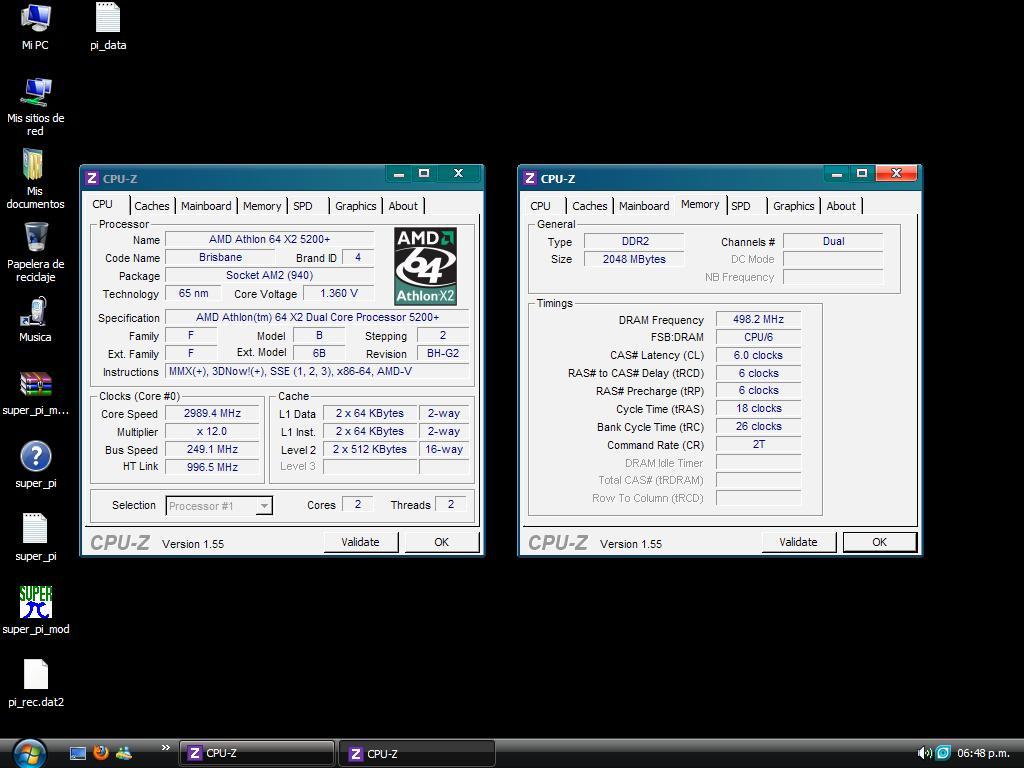This screenshot has height=768, width=1024.
Task: Switch to Caches tab in left CPU-Z window
Action: [152, 206]
